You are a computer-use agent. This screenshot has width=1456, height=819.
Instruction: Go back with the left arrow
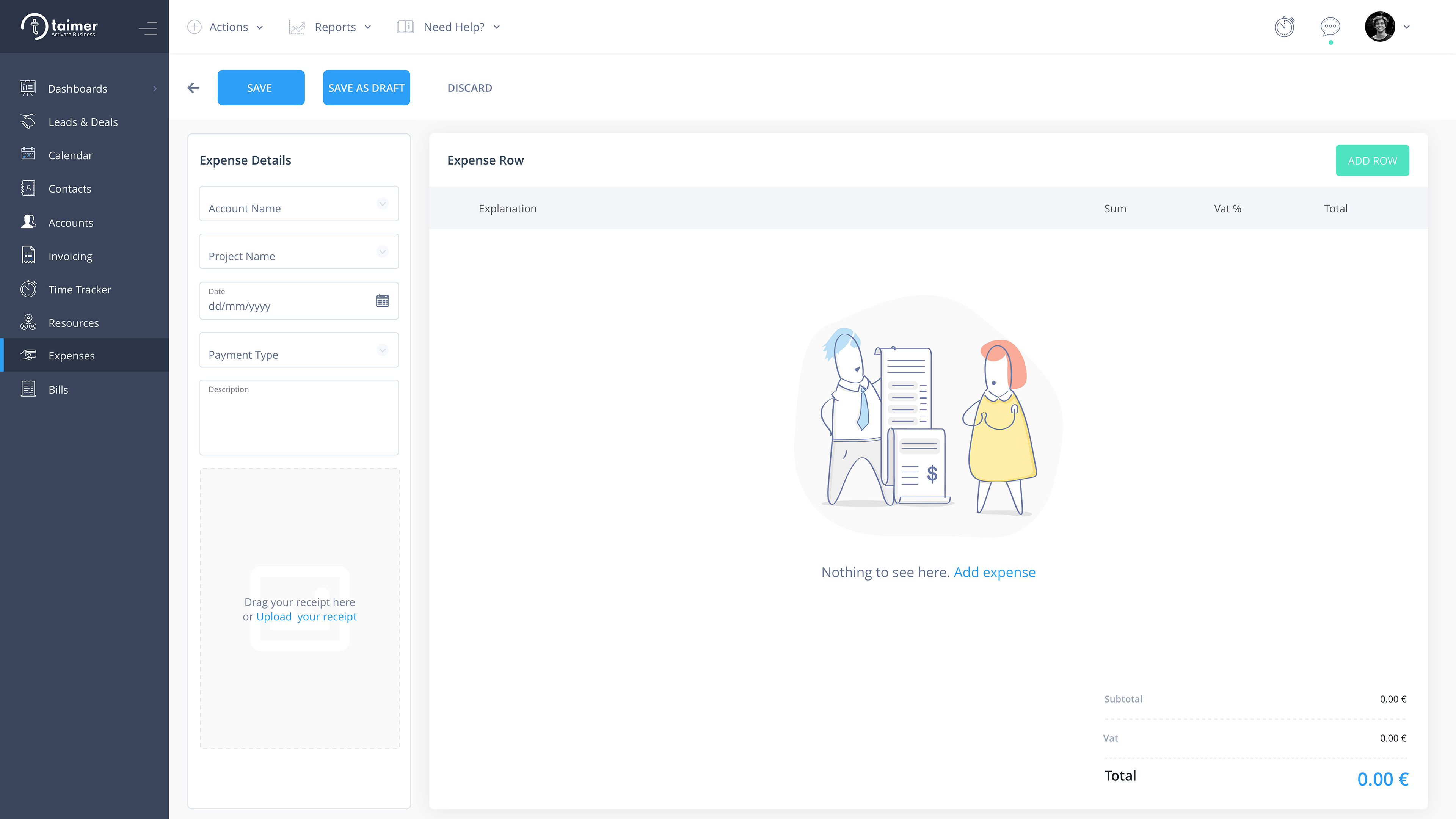[x=194, y=88]
